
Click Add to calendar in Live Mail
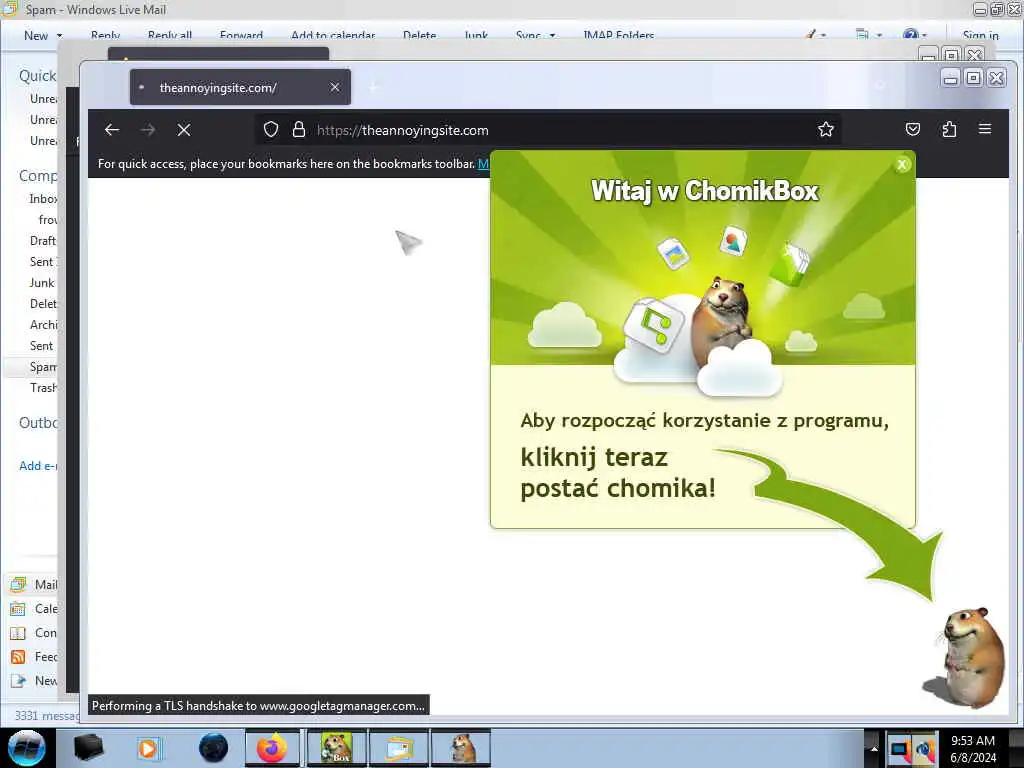(x=333, y=35)
